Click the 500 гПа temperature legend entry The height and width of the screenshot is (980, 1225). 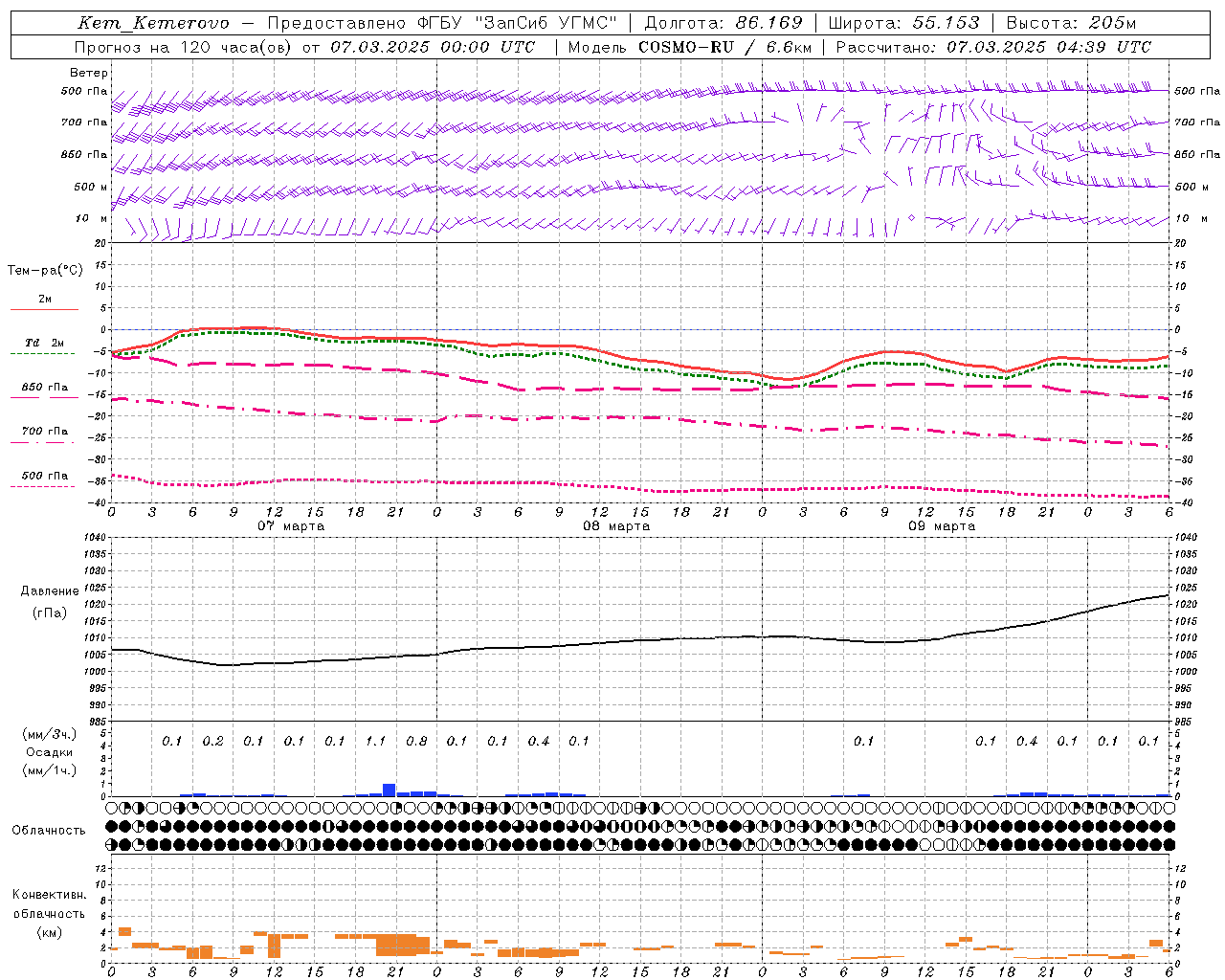click(45, 476)
